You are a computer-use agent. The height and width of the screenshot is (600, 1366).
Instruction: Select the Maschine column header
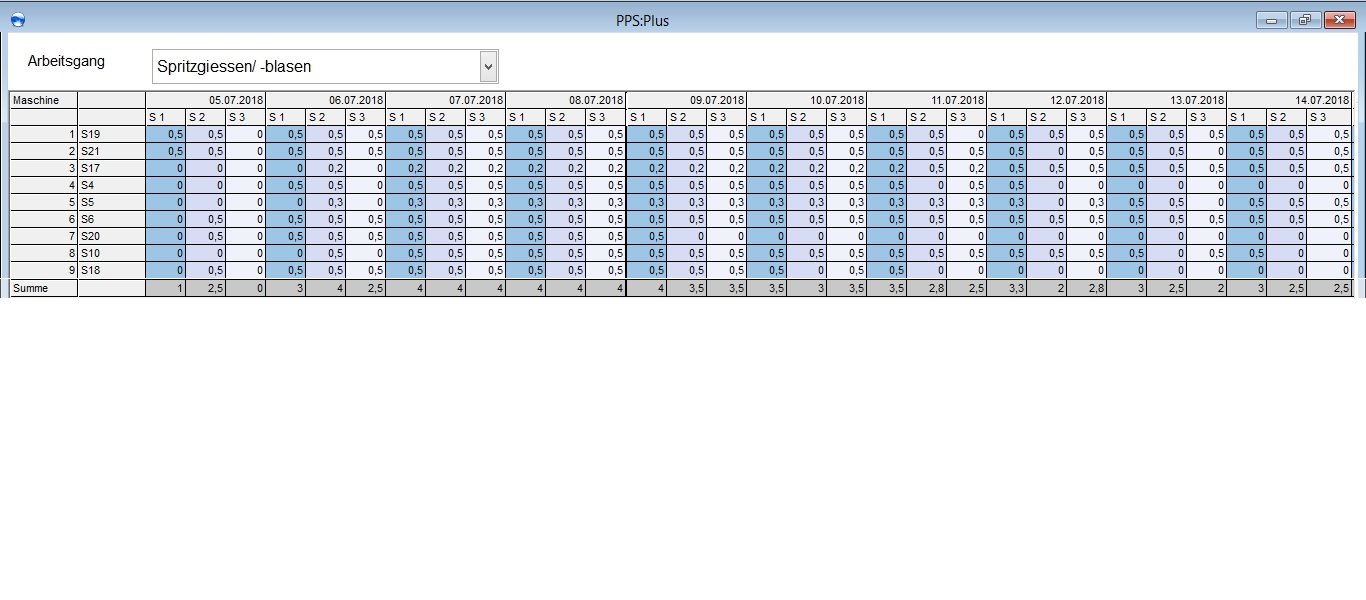43,100
